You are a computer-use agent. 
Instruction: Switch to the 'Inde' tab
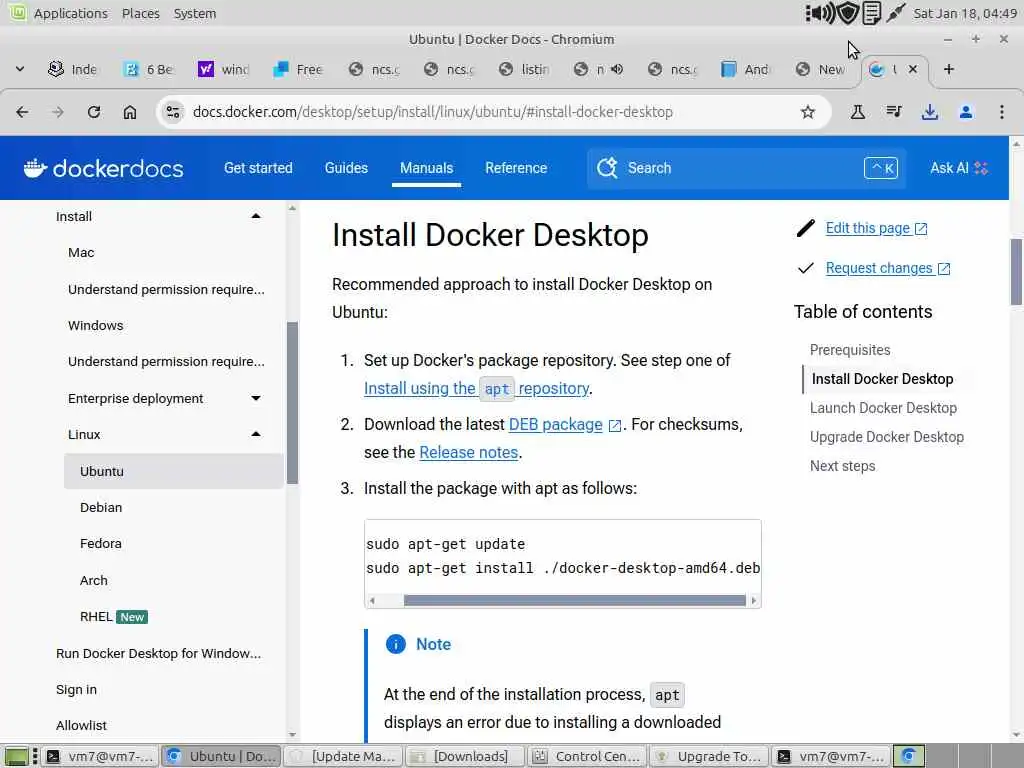click(73, 69)
